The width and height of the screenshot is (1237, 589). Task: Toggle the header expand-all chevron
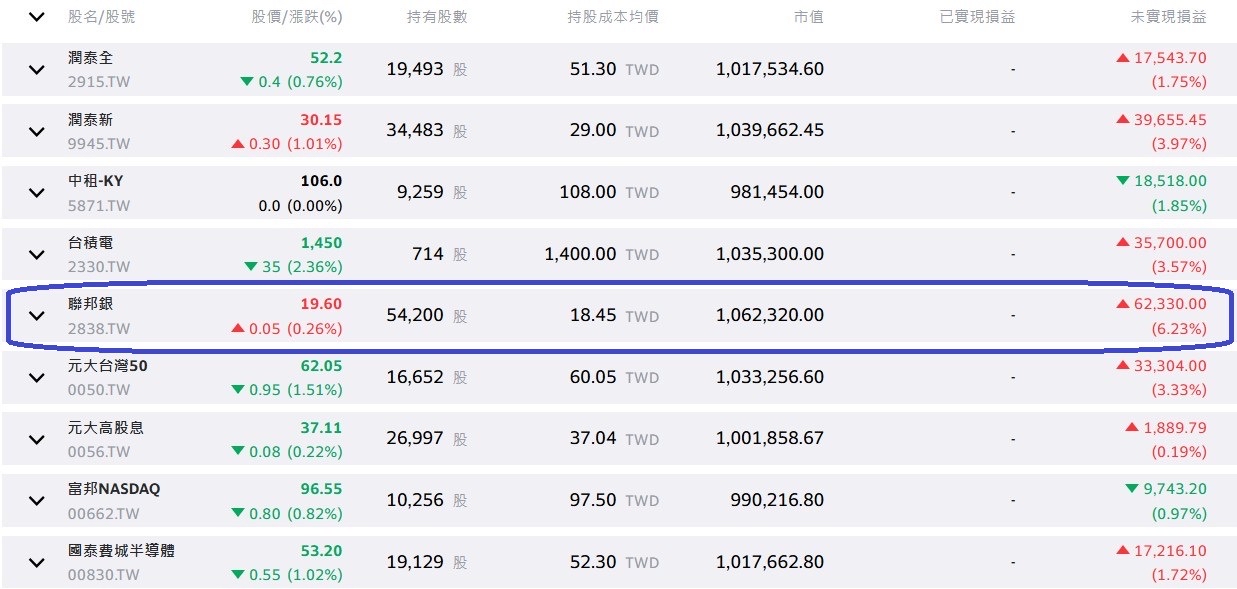click(x=37, y=17)
